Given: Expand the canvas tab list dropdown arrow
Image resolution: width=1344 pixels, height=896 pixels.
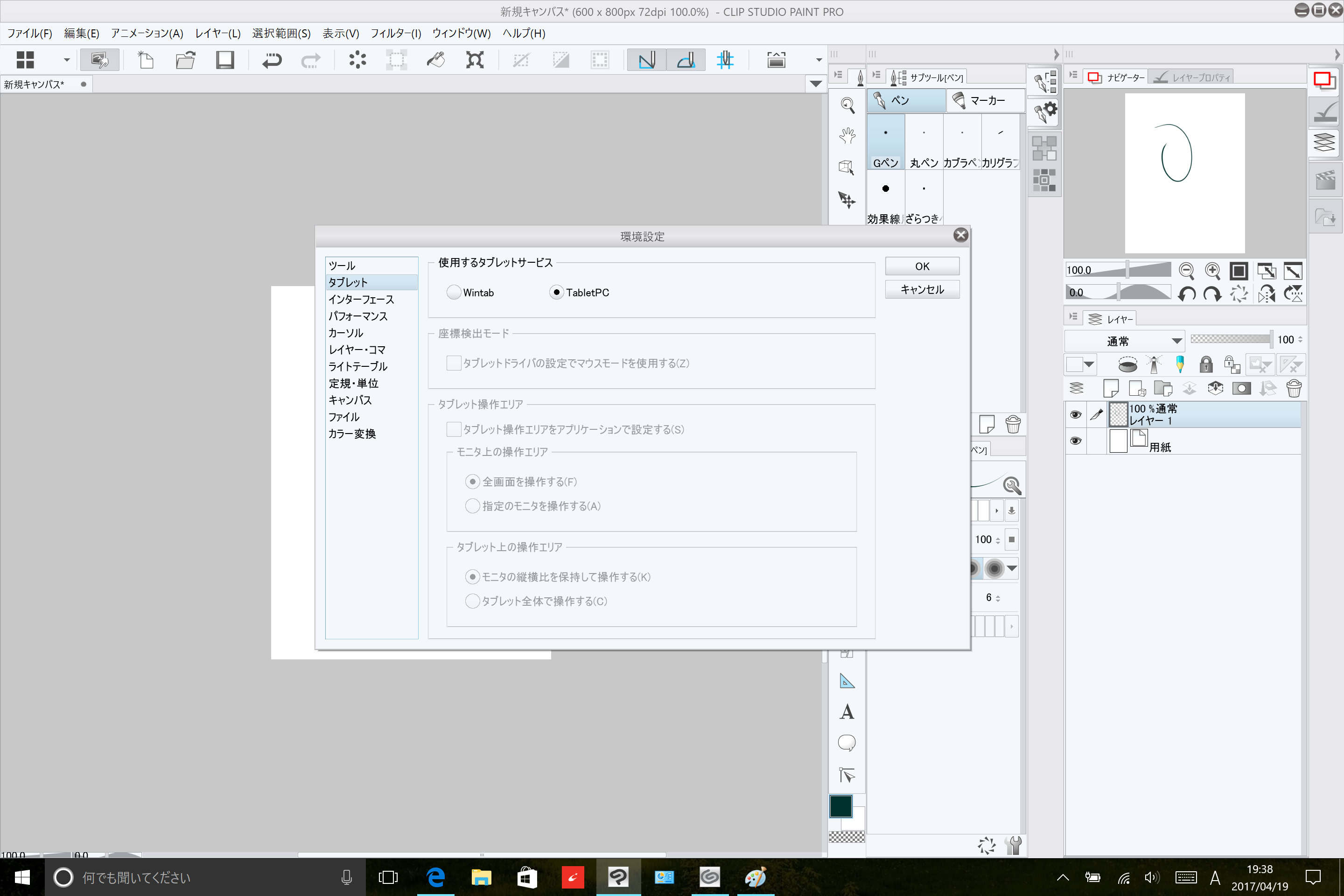Looking at the screenshot, I should point(816,84).
